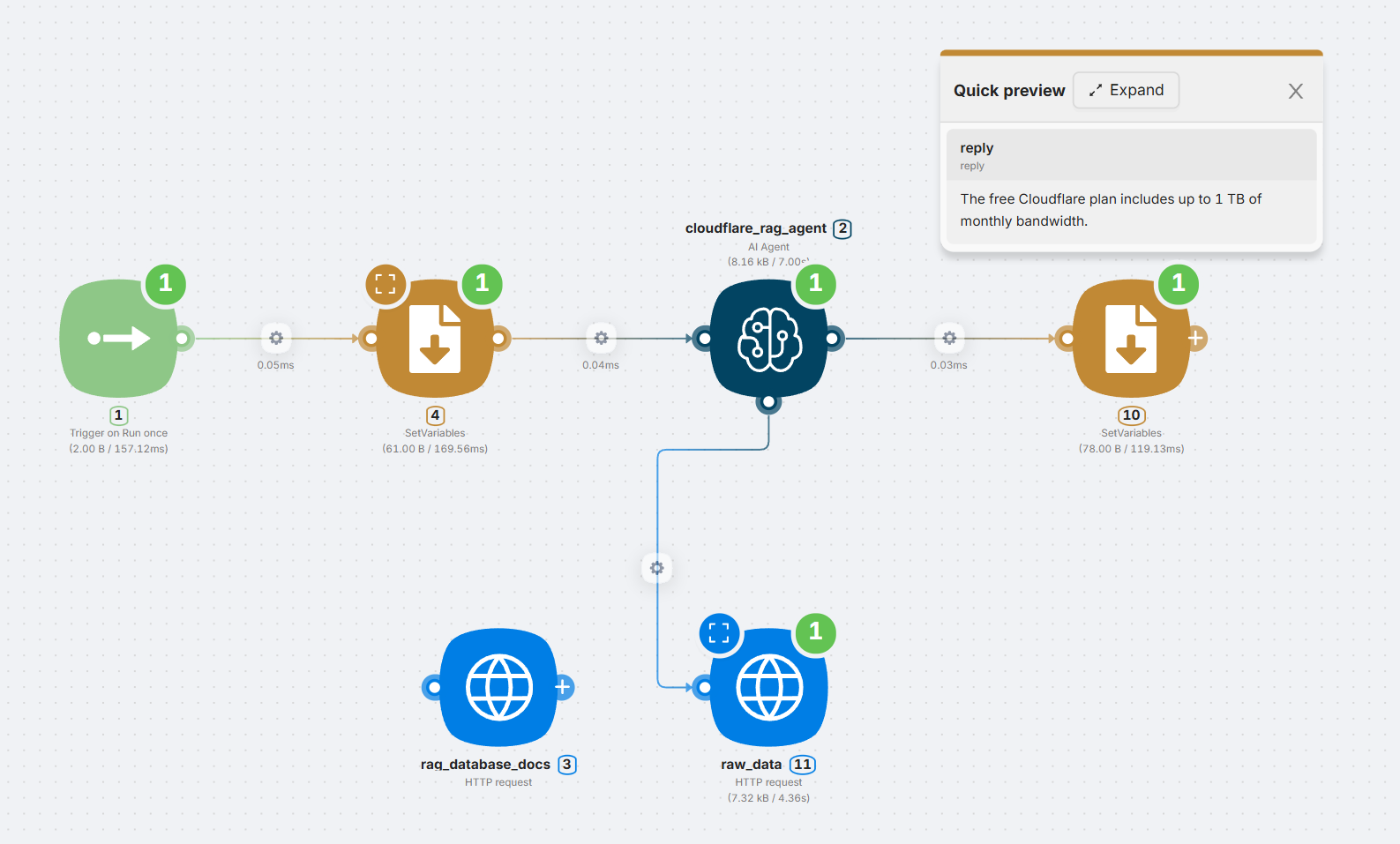Click the gear on the 0.03ms connection
1400x844 pixels.
pyautogui.click(x=949, y=338)
